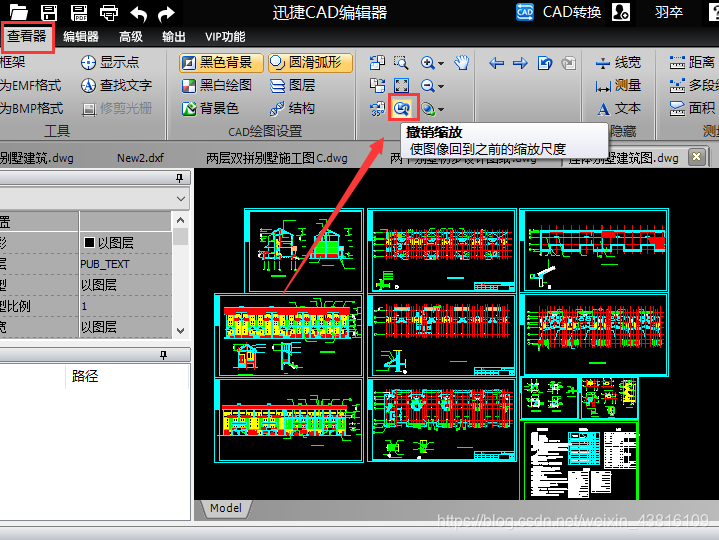Switch to the 编辑器 tab
The image size is (719, 540).
[x=81, y=37]
